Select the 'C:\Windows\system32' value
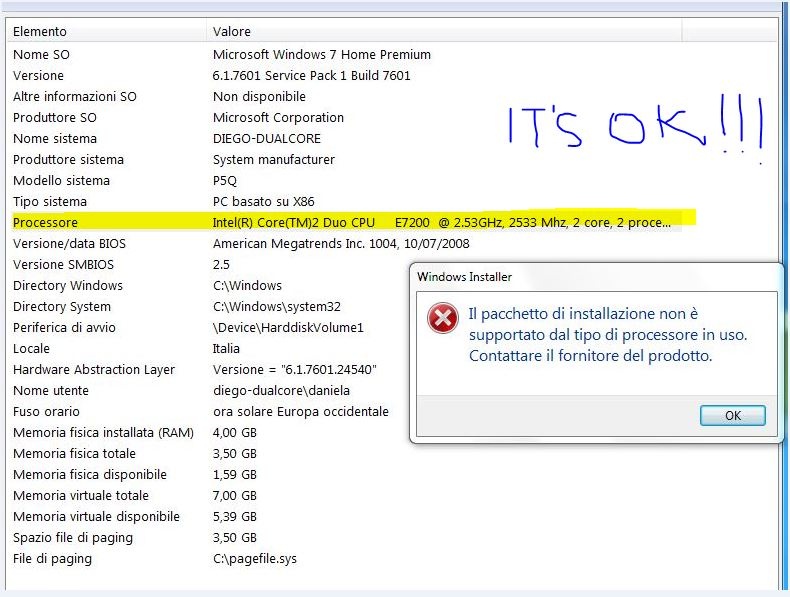 click(277, 307)
